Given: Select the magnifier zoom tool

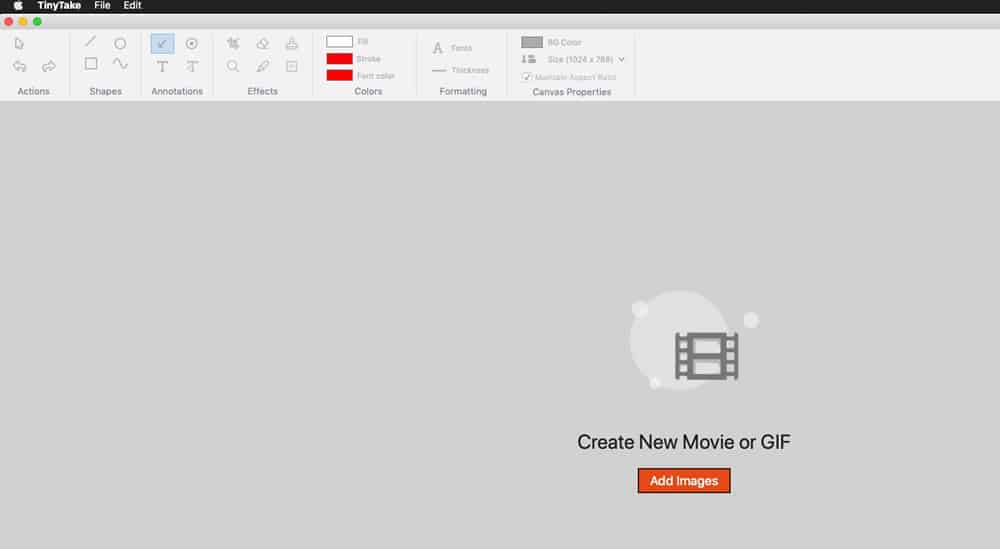Looking at the screenshot, I should pyautogui.click(x=233, y=66).
